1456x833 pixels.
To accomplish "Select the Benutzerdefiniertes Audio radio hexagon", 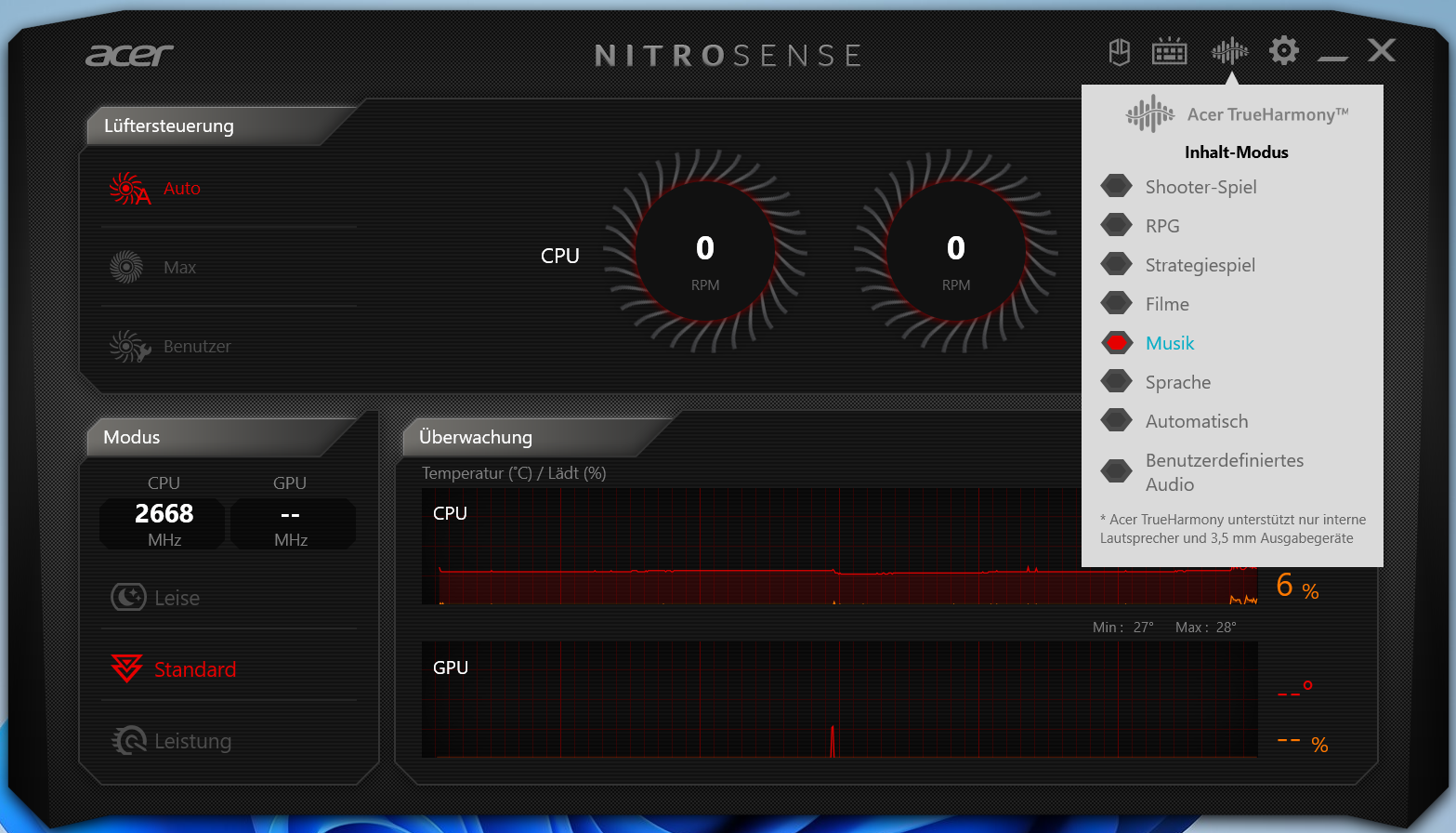I will point(1116,471).
